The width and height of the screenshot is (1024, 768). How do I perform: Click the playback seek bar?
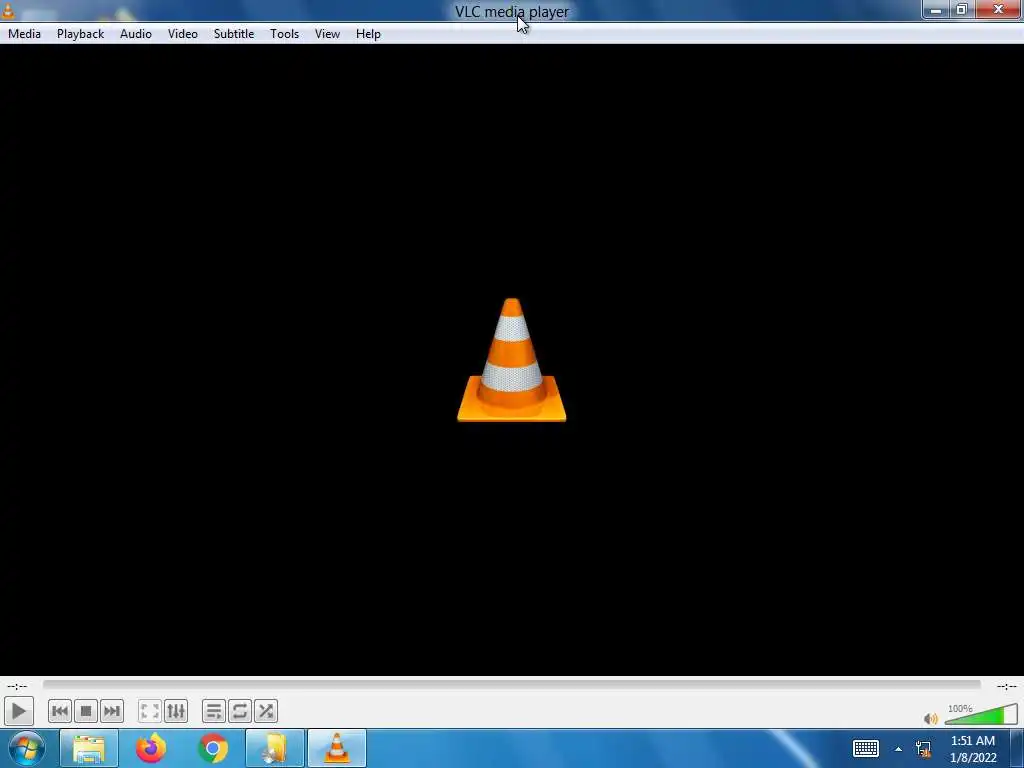click(511, 684)
